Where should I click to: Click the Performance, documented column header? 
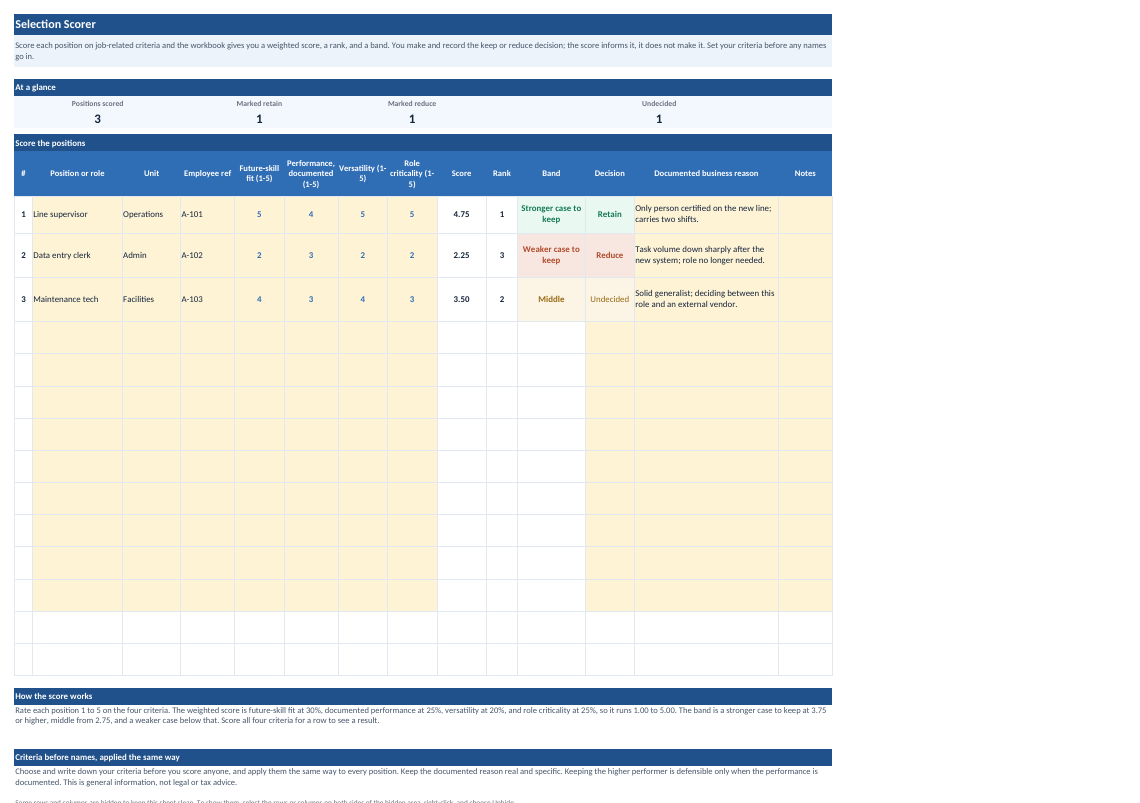[x=310, y=174]
